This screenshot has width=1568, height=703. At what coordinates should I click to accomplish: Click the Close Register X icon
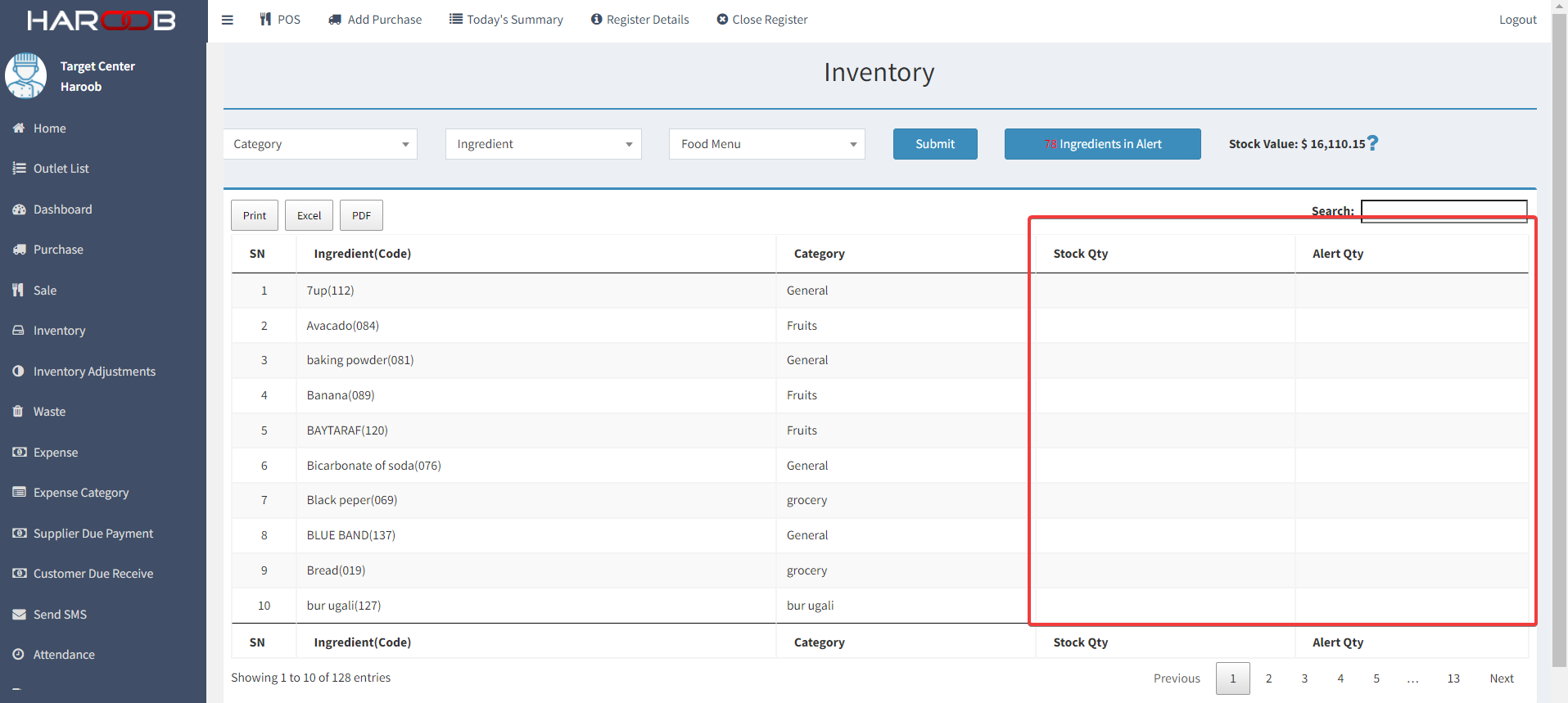[722, 19]
